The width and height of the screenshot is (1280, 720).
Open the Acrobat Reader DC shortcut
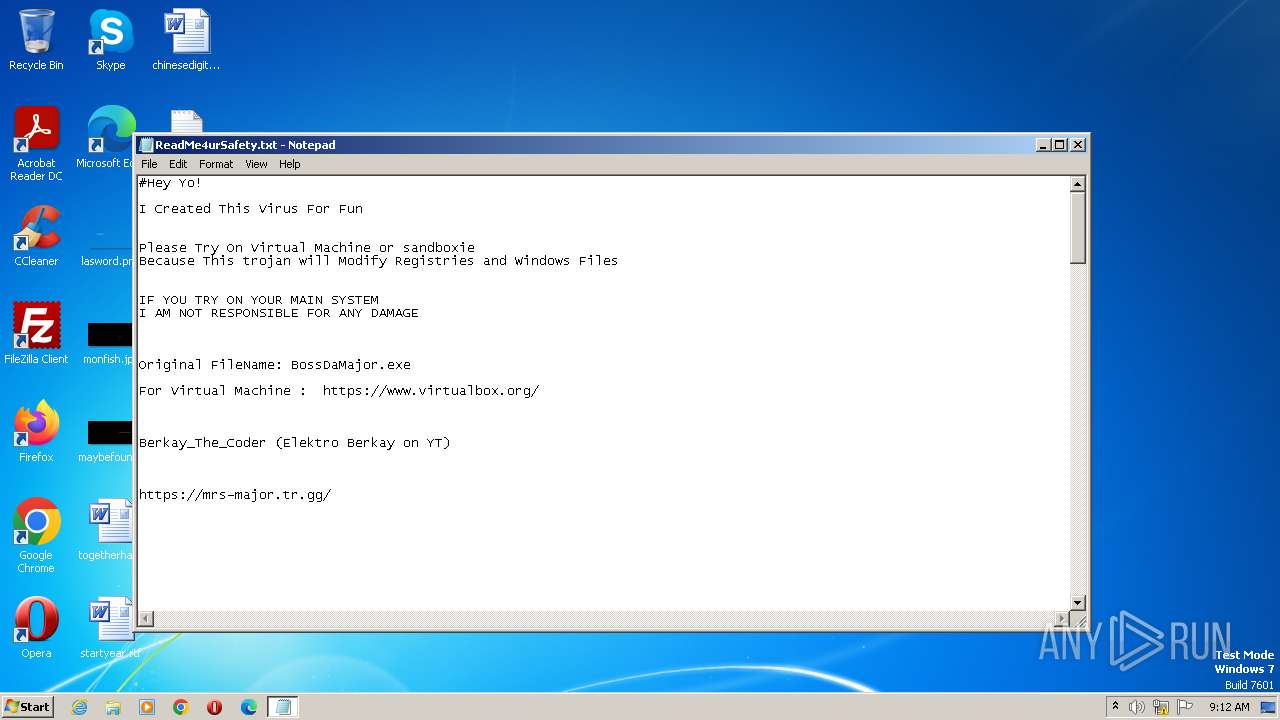[x=36, y=144]
